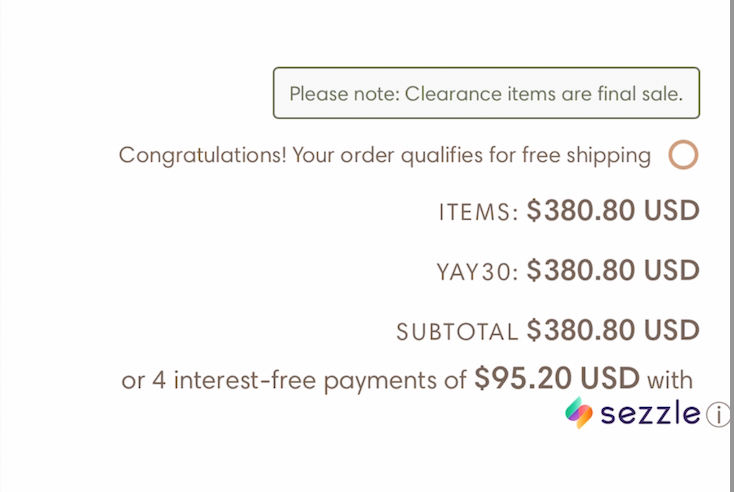Click the SUBTOTAL amount $380.80 USD
Image resolution: width=734 pixels, height=492 pixels.
[612, 330]
